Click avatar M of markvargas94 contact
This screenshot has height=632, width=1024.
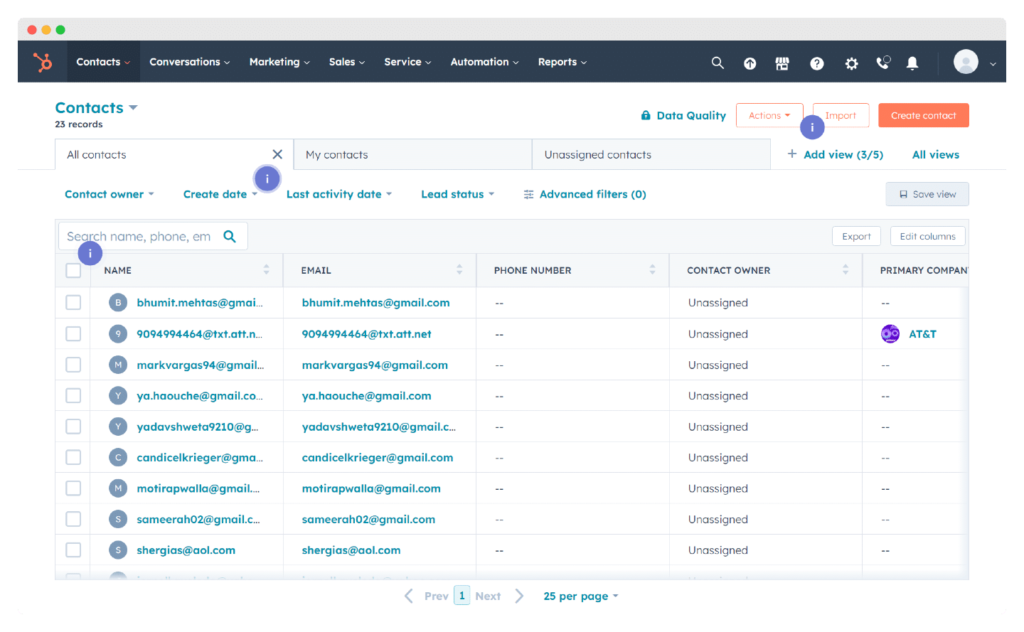[118, 365]
